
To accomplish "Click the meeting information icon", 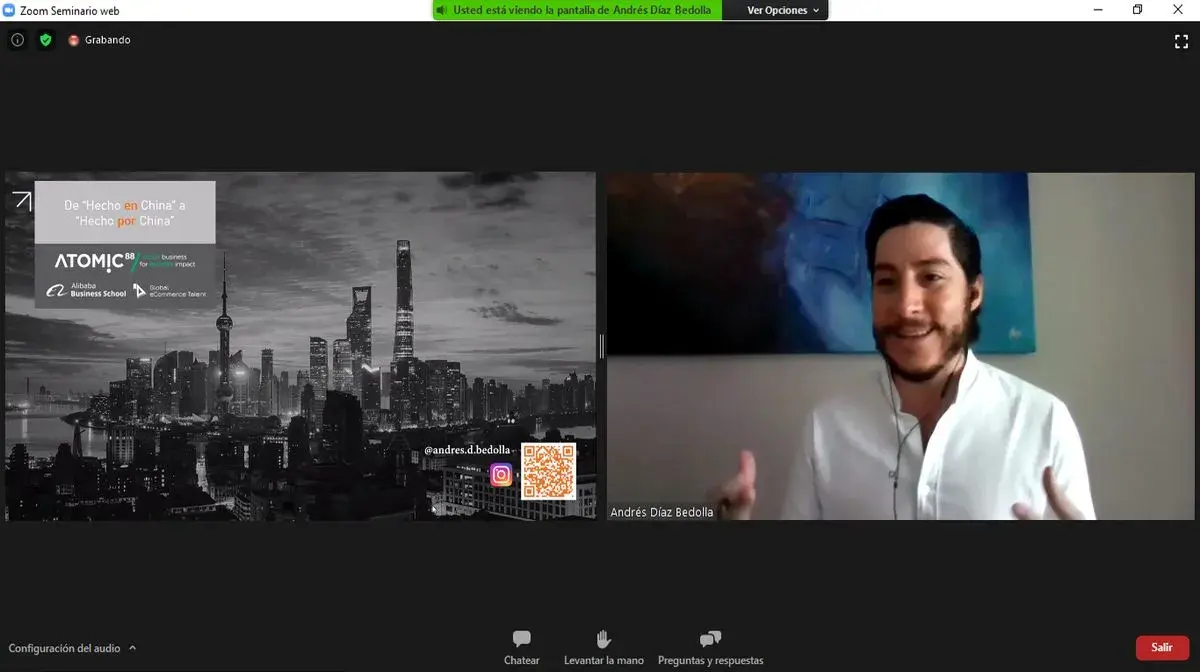I will [17, 40].
